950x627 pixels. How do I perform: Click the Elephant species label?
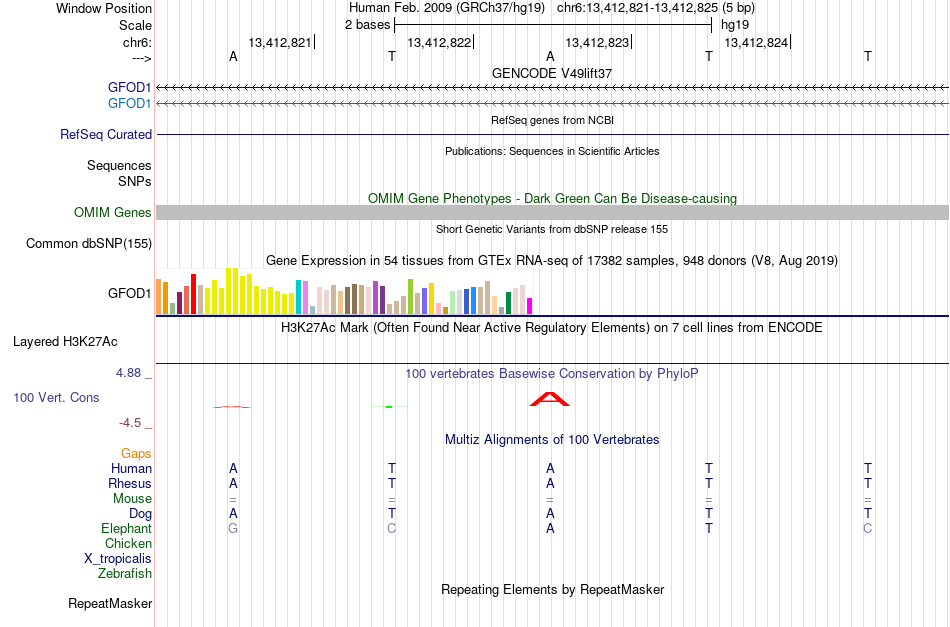click(x=127, y=528)
